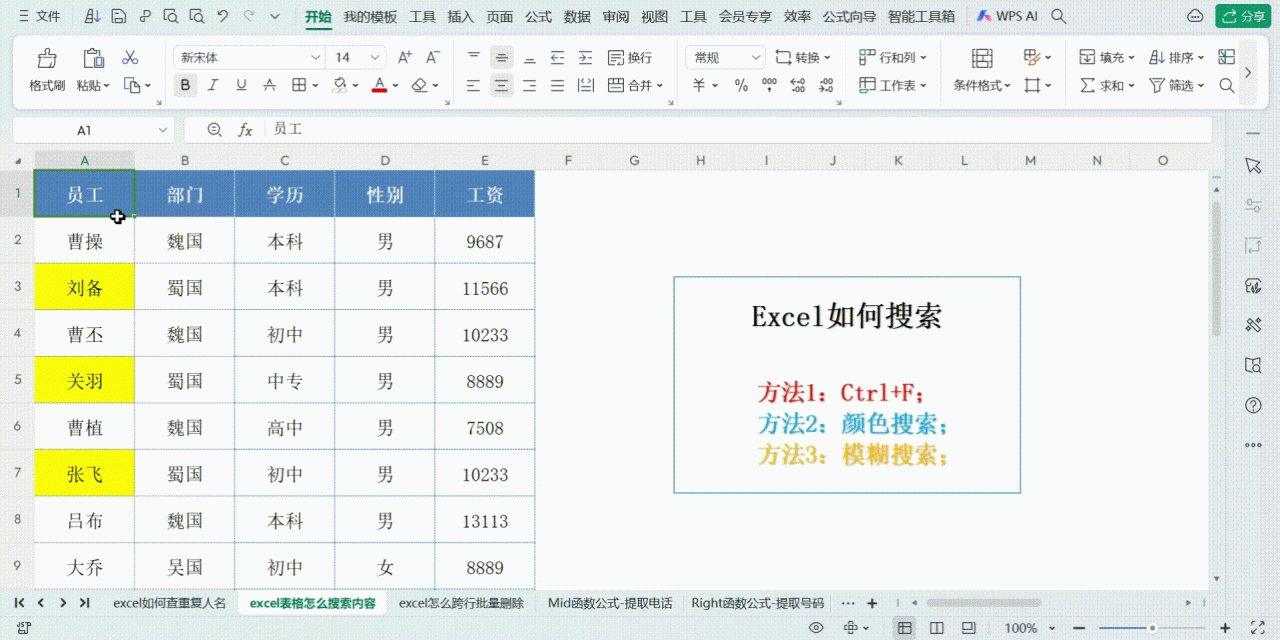The image size is (1280, 640).
Task: Click the Save icon in quick access bar
Action: click(x=119, y=16)
